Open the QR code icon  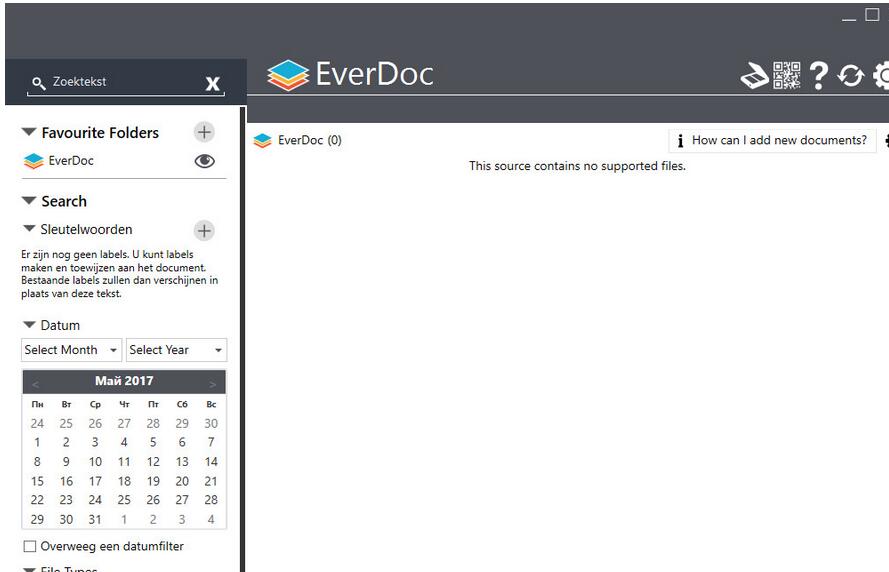click(x=786, y=75)
